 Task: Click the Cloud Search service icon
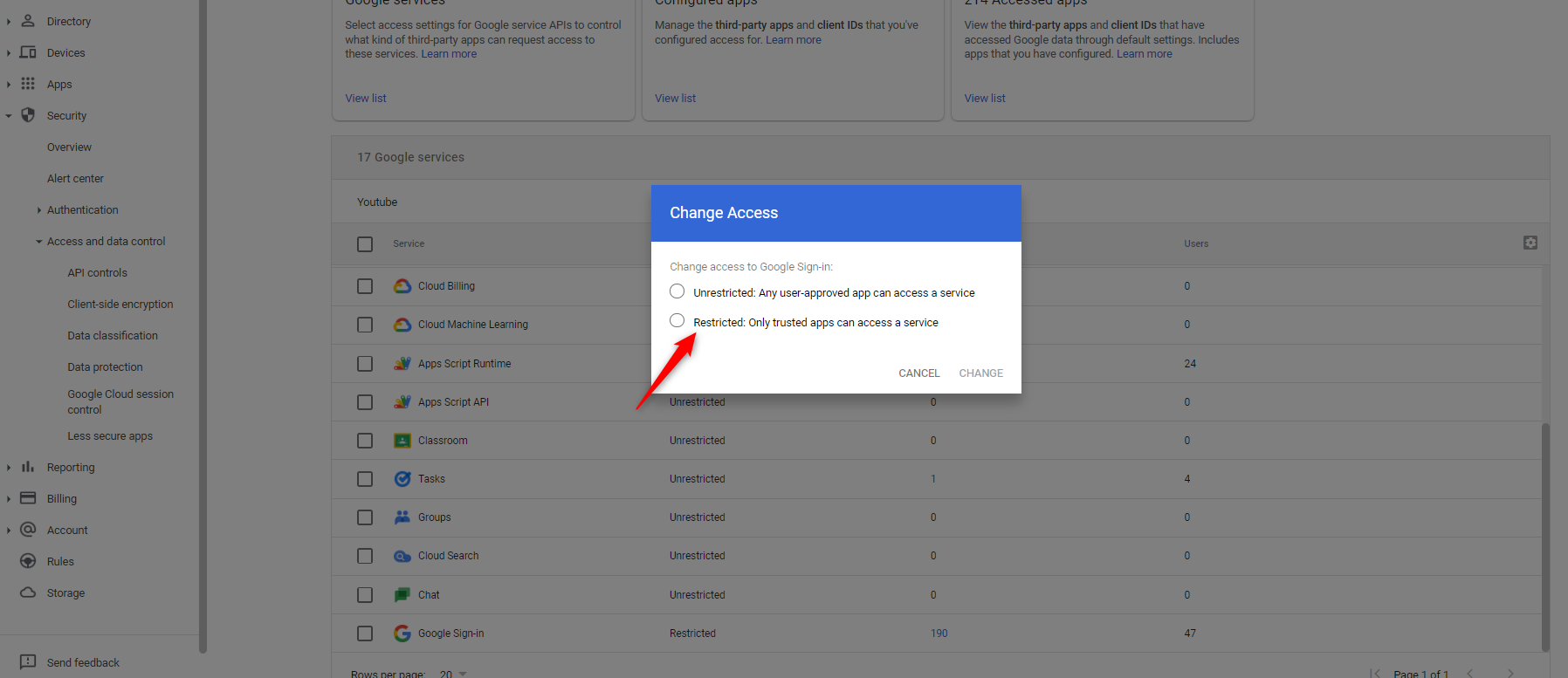point(402,556)
